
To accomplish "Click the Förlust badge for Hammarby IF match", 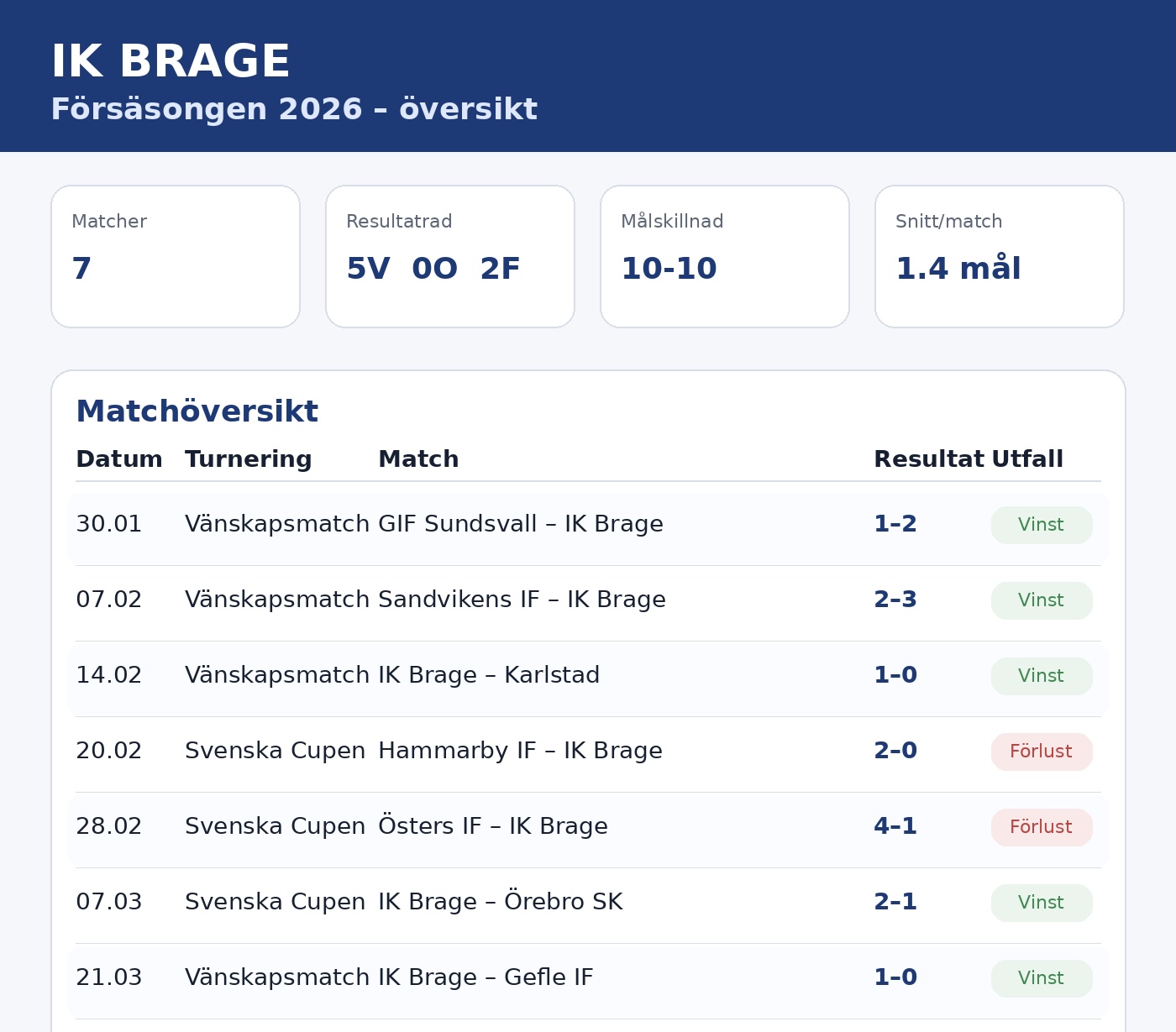I will (1042, 752).
